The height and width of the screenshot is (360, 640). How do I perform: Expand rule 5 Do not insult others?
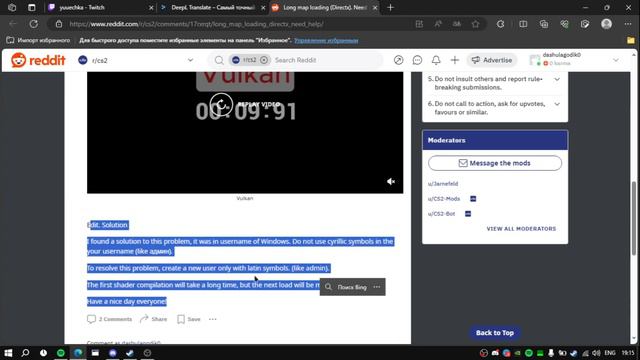tap(557, 79)
